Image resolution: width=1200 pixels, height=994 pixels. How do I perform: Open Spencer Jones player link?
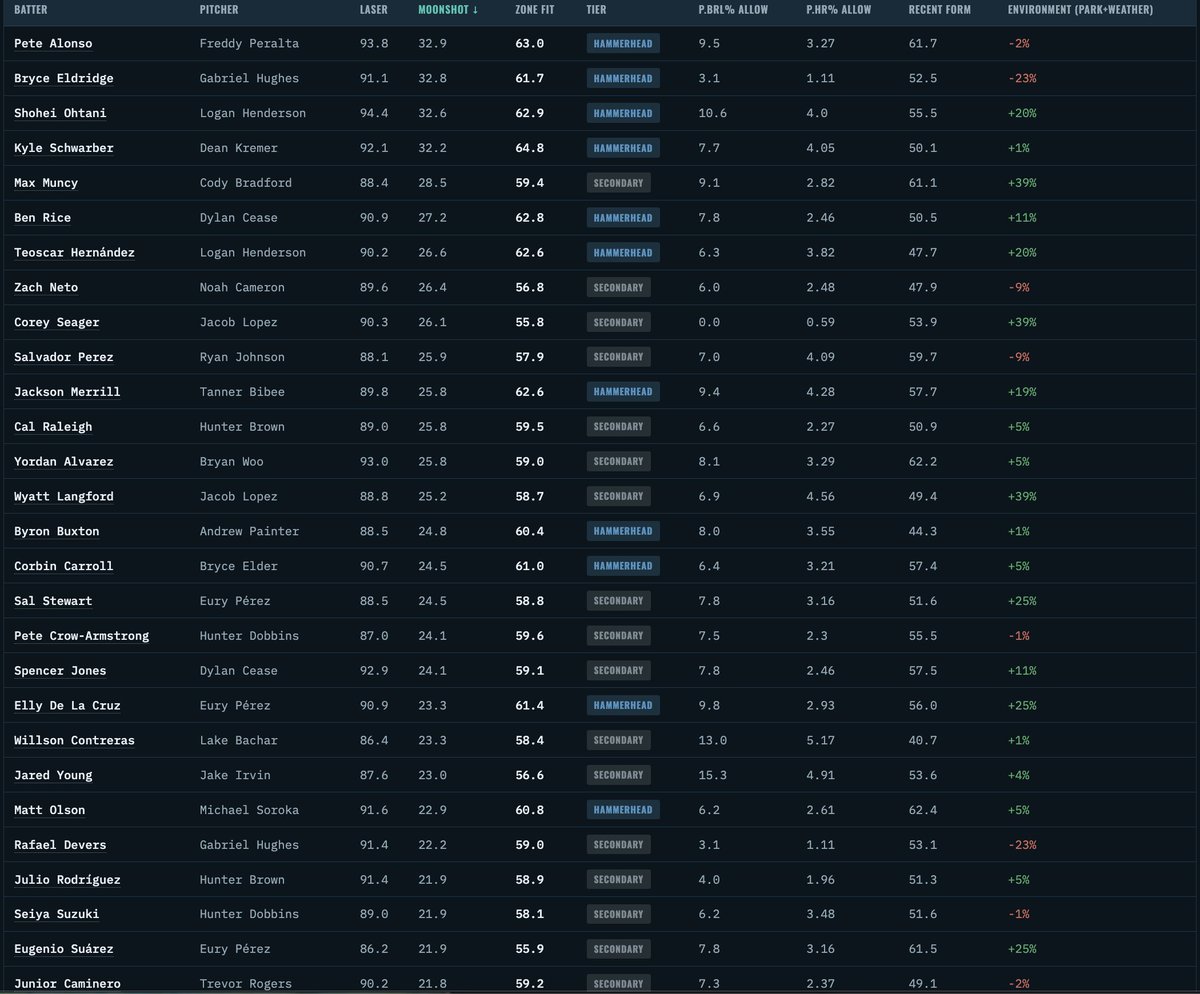point(60,671)
